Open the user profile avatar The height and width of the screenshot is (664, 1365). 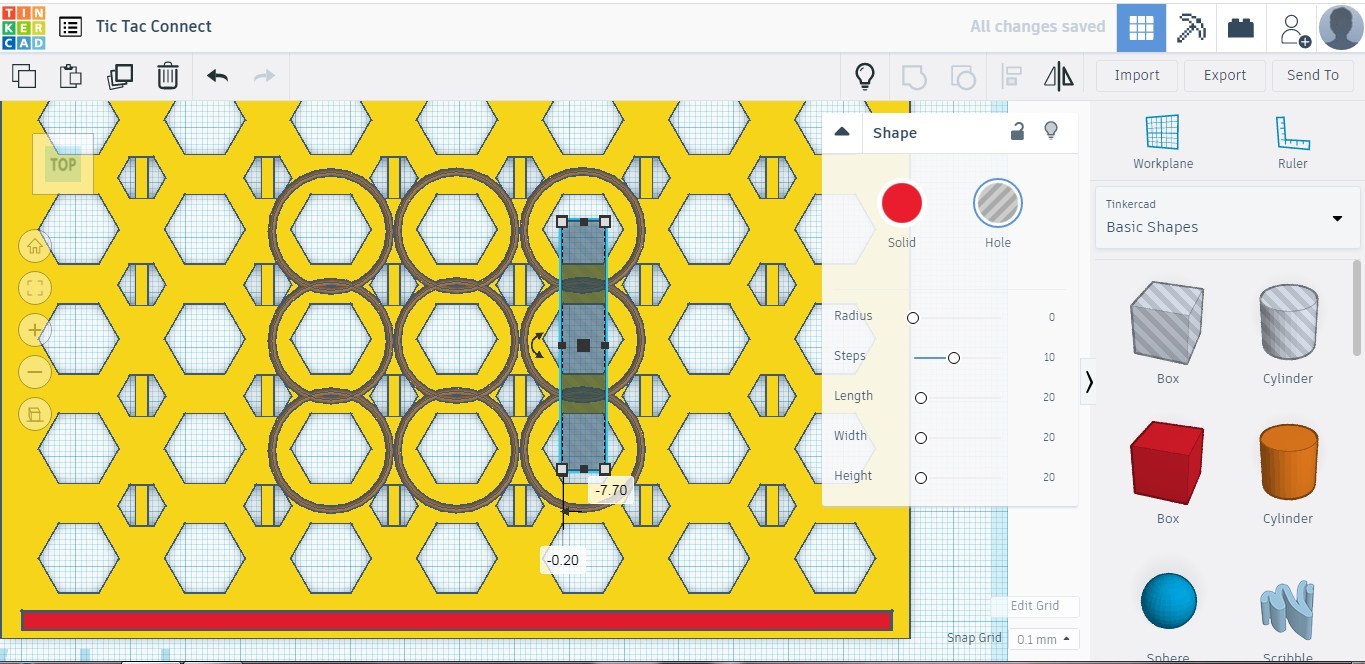tap(1341, 27)
